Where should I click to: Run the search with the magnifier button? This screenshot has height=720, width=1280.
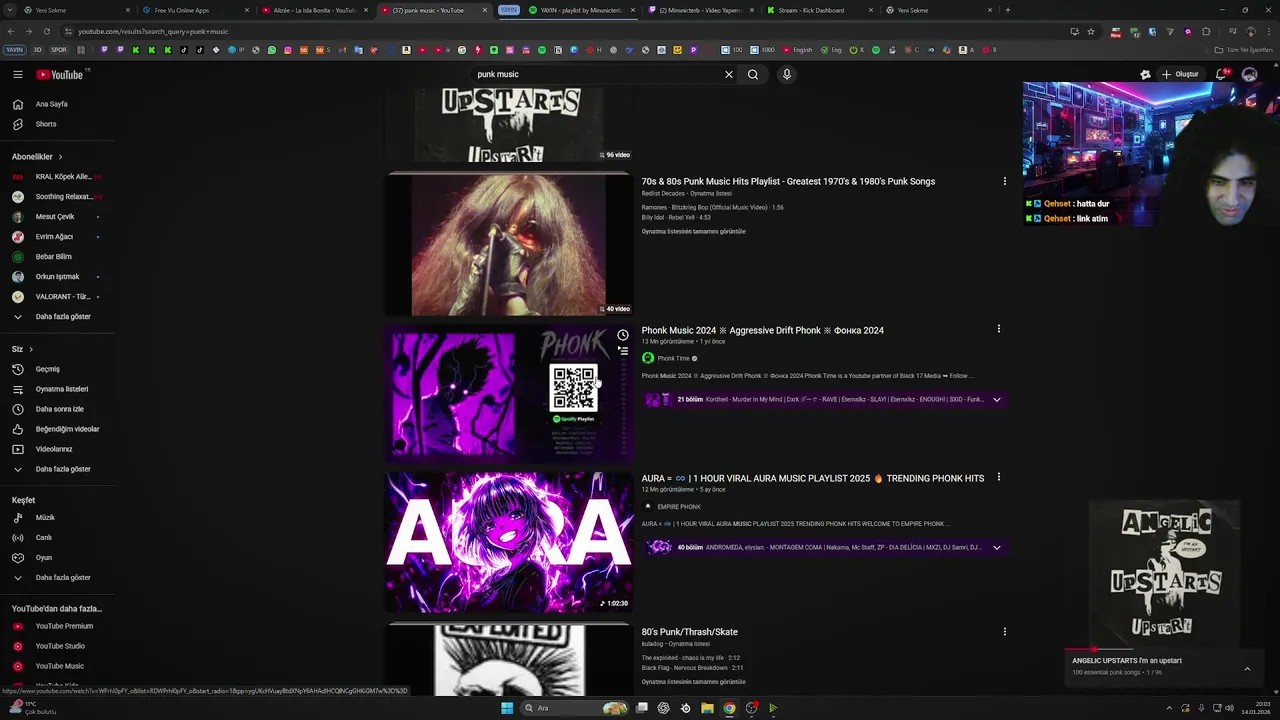(x=753, y=74)
